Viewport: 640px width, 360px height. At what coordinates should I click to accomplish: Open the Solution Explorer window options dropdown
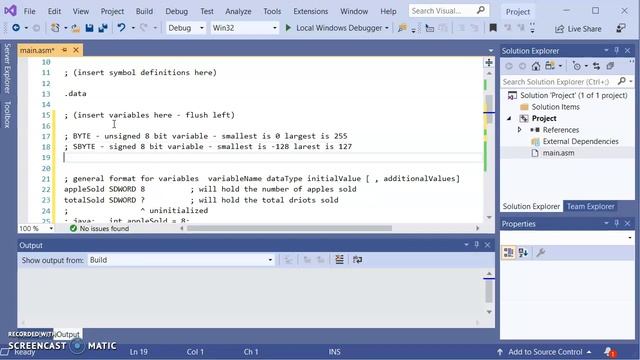[x=606, y=50]
